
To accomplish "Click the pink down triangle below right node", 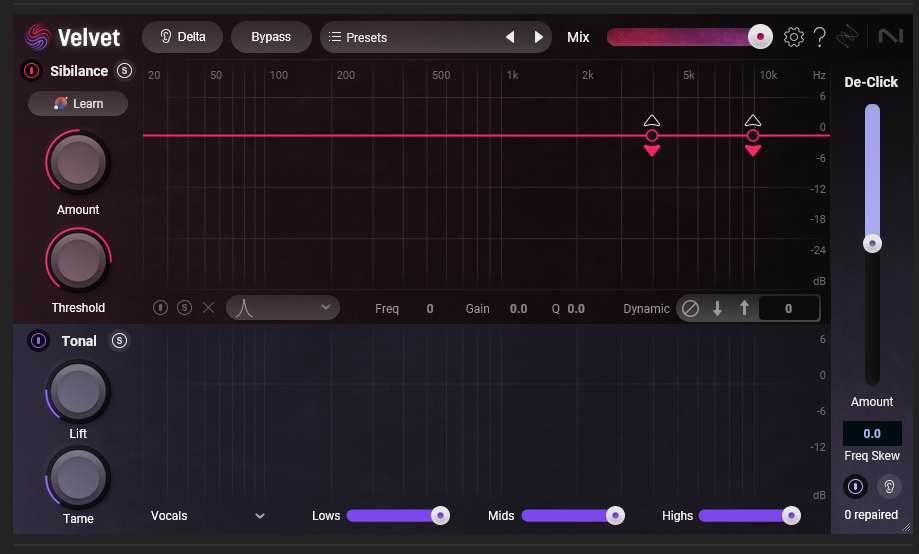I will click(x=753, y=151).
